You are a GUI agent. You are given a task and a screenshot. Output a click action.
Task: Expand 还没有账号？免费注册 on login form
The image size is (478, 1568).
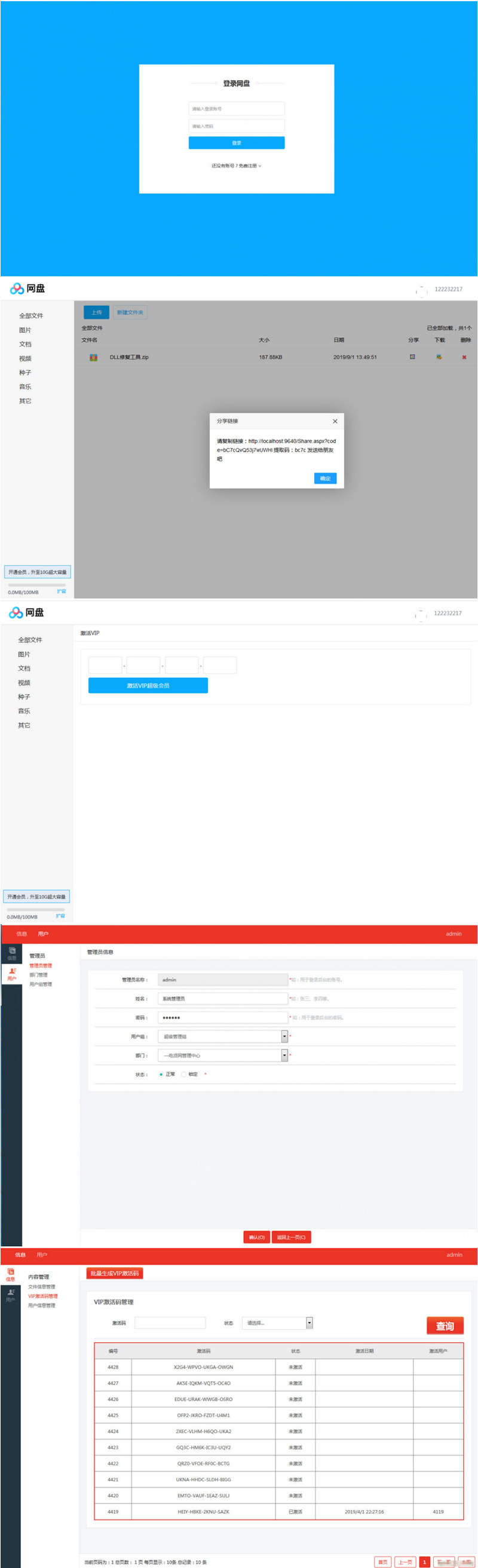pos(236,165)
